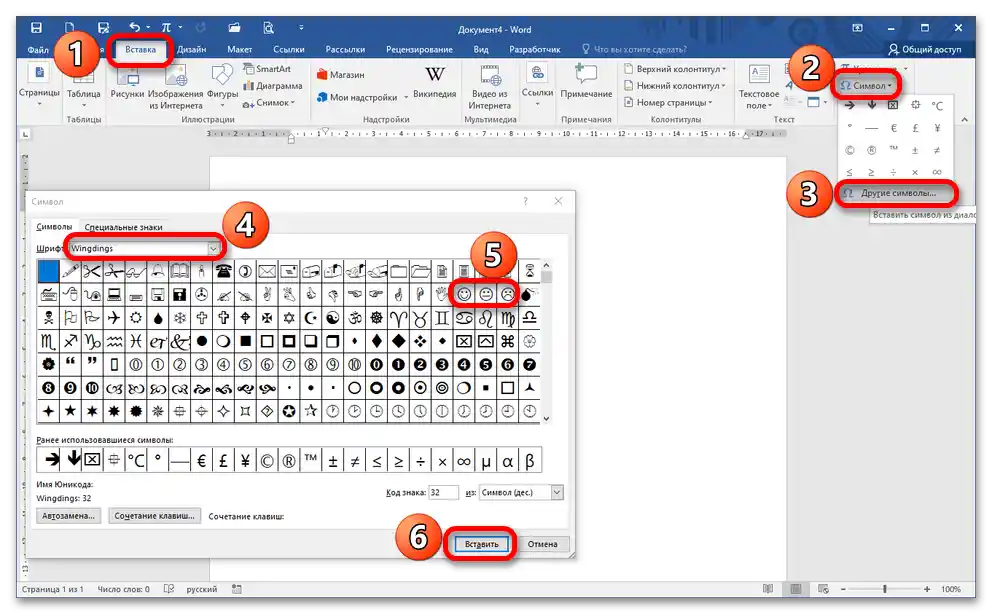The height and width of the screenshot is (614, 992).
Task: Select the skull and crossbones symbol
Action: pyautogui.click(x=48, y=318)
